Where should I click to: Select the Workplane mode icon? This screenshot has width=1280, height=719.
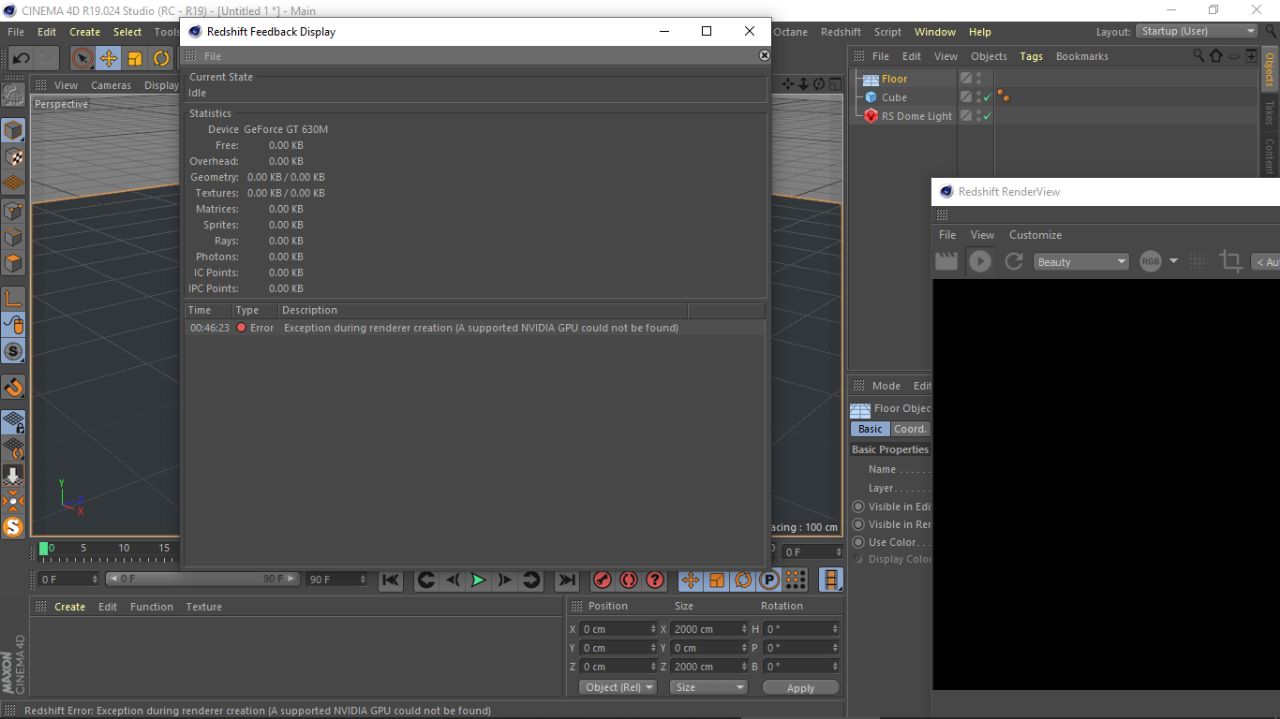tap(13, 183)
